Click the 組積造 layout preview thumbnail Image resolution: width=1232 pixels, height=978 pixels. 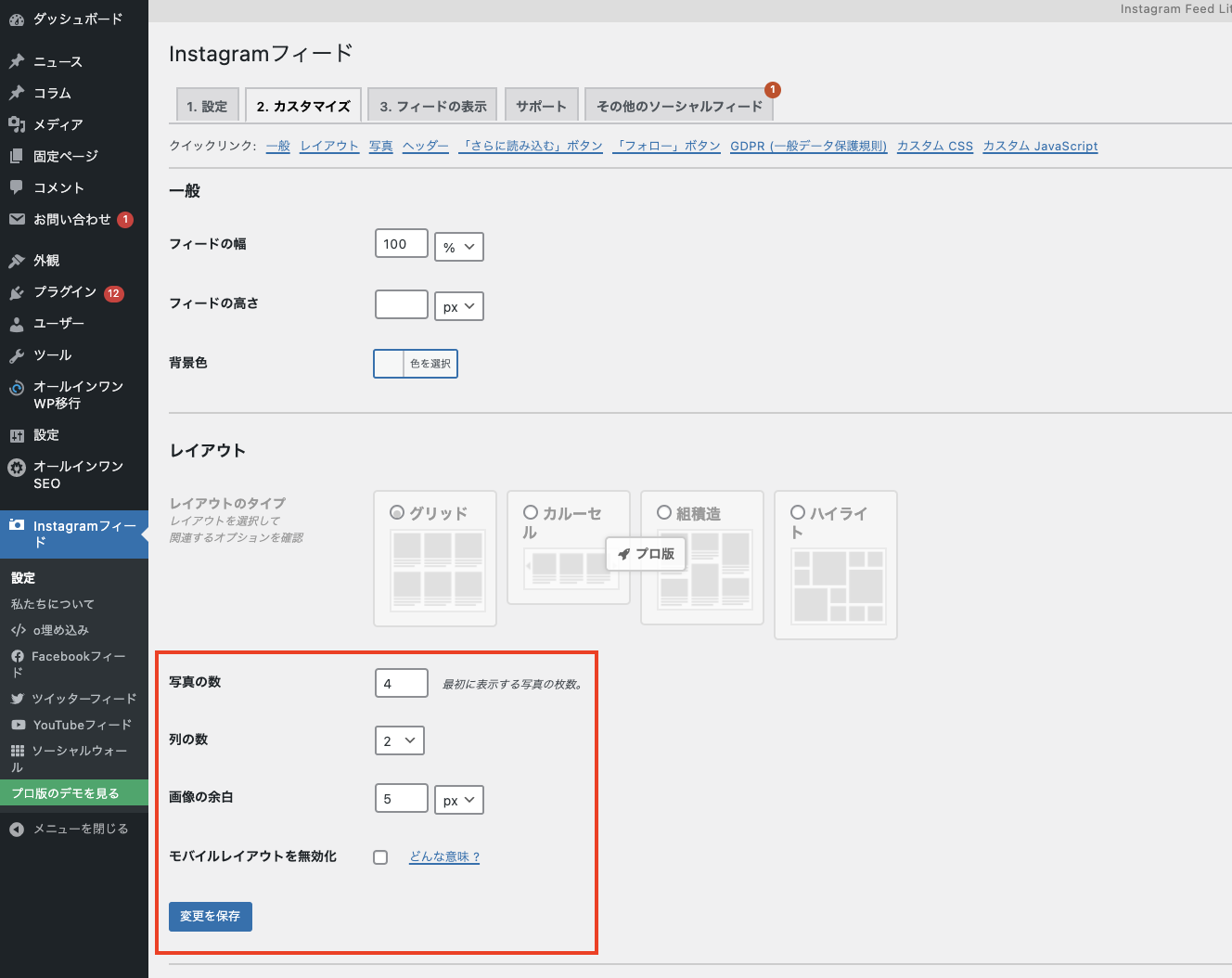tap(705, 570)
